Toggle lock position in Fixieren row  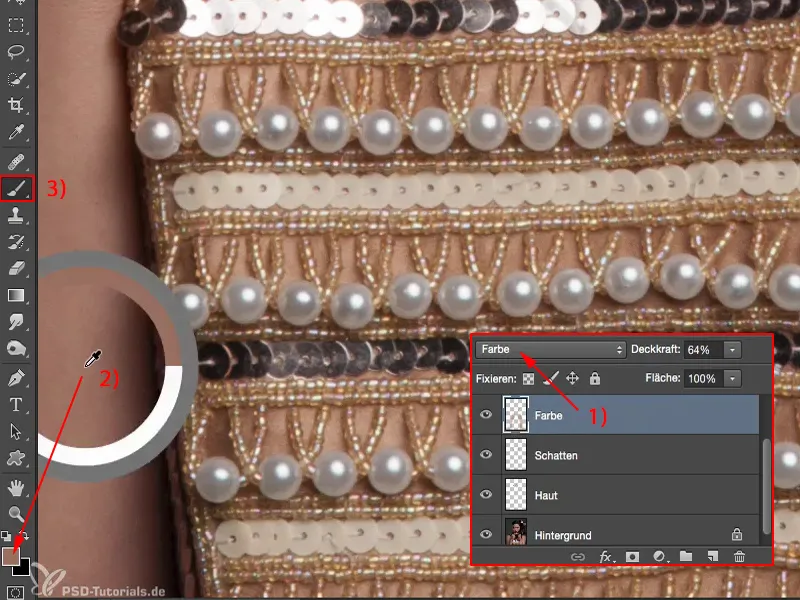tap(572, 378)
